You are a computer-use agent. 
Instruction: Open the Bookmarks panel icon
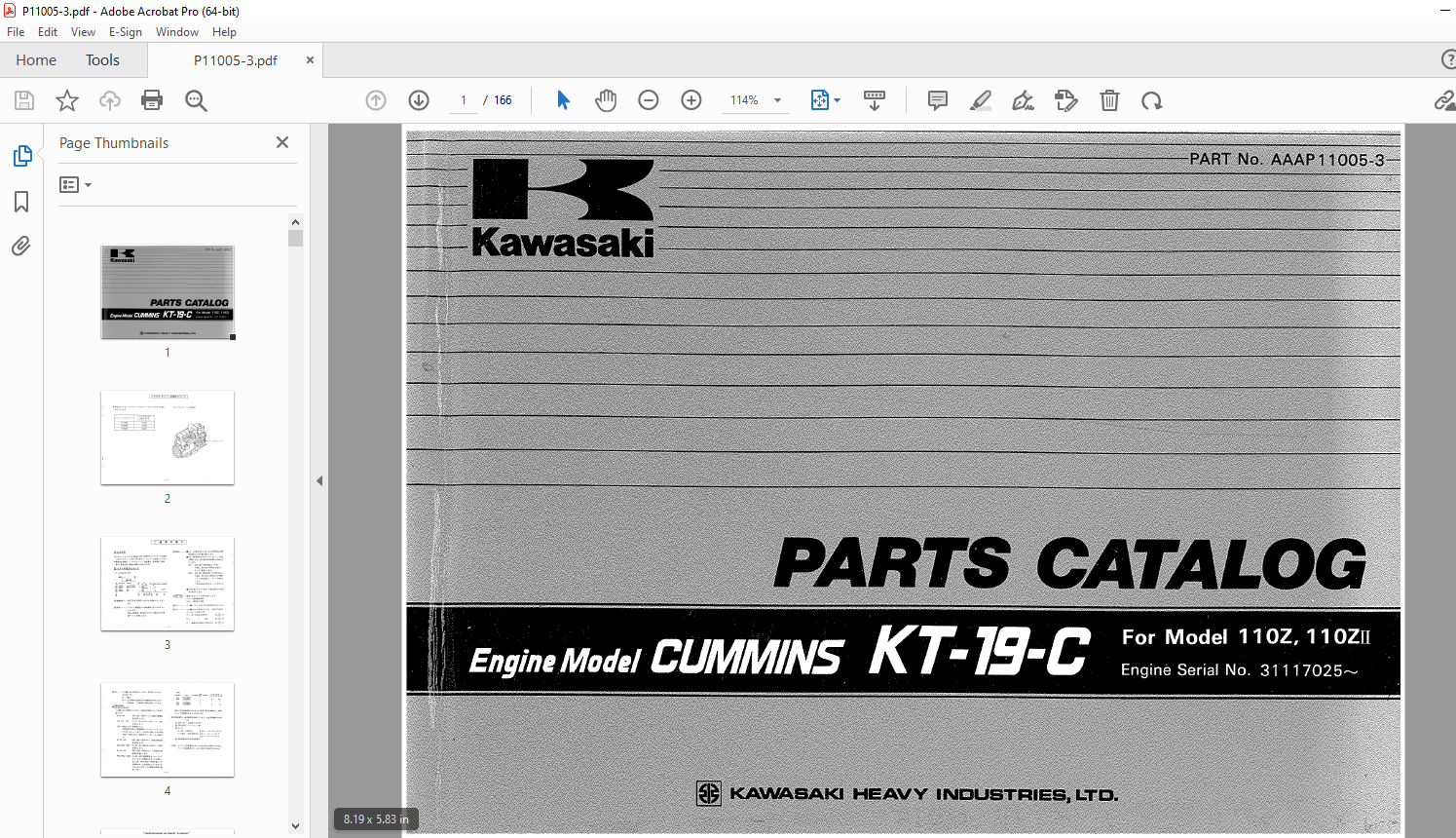click(21, 202)
